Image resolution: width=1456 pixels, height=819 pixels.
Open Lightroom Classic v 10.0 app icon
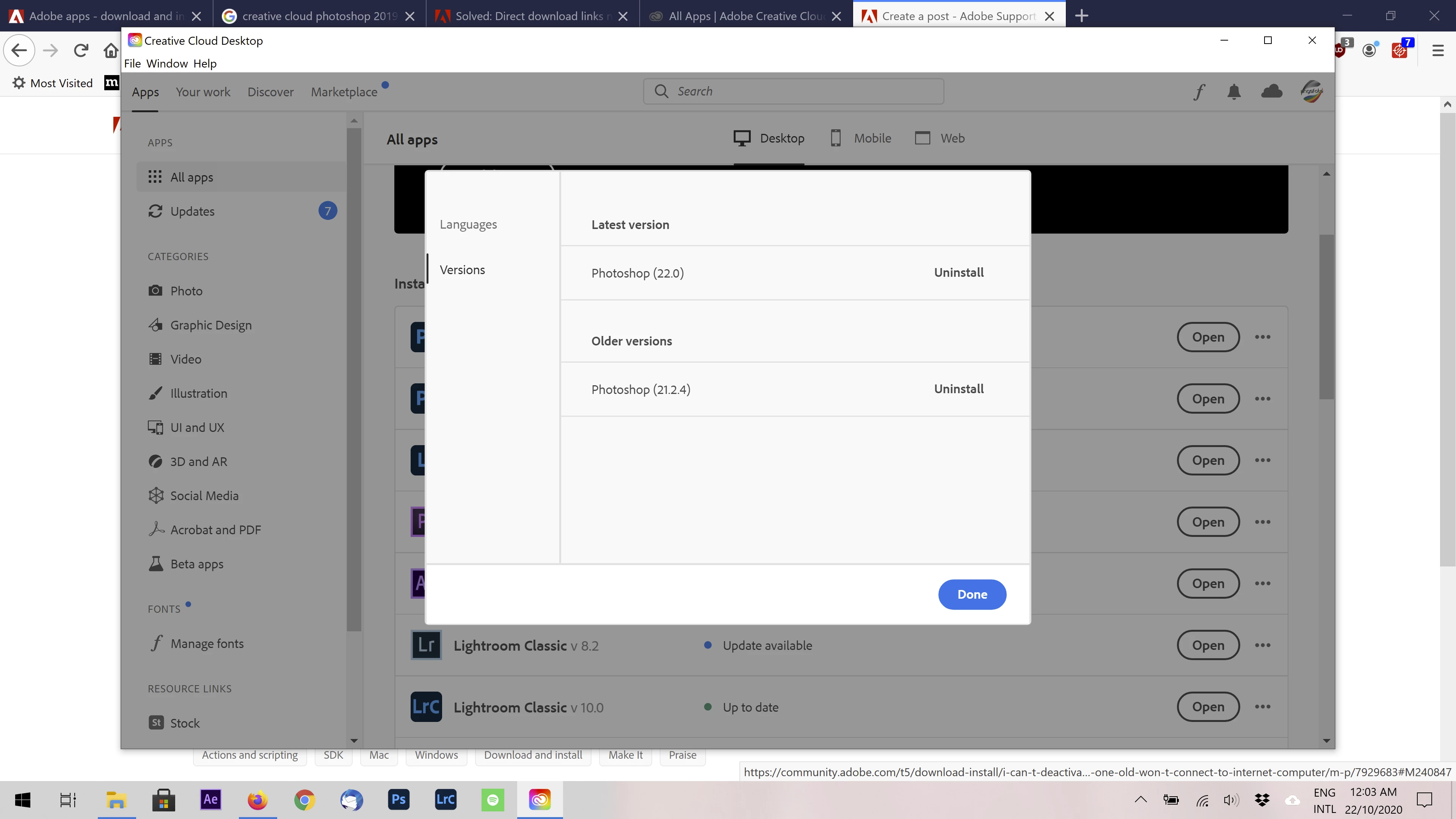tap(426, 706)
